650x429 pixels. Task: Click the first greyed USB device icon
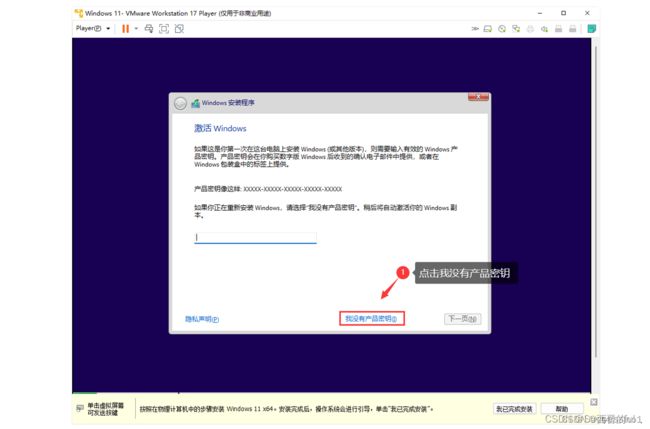558,29
